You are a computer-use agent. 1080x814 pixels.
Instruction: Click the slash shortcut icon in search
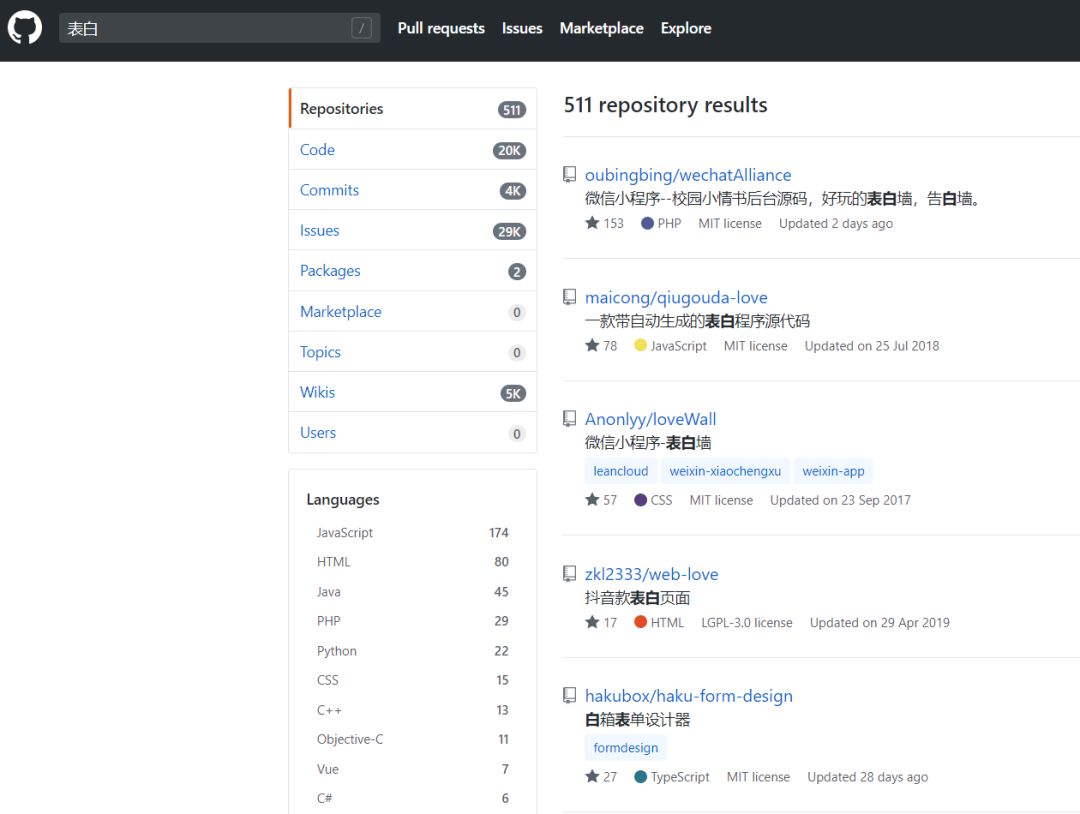361,28
